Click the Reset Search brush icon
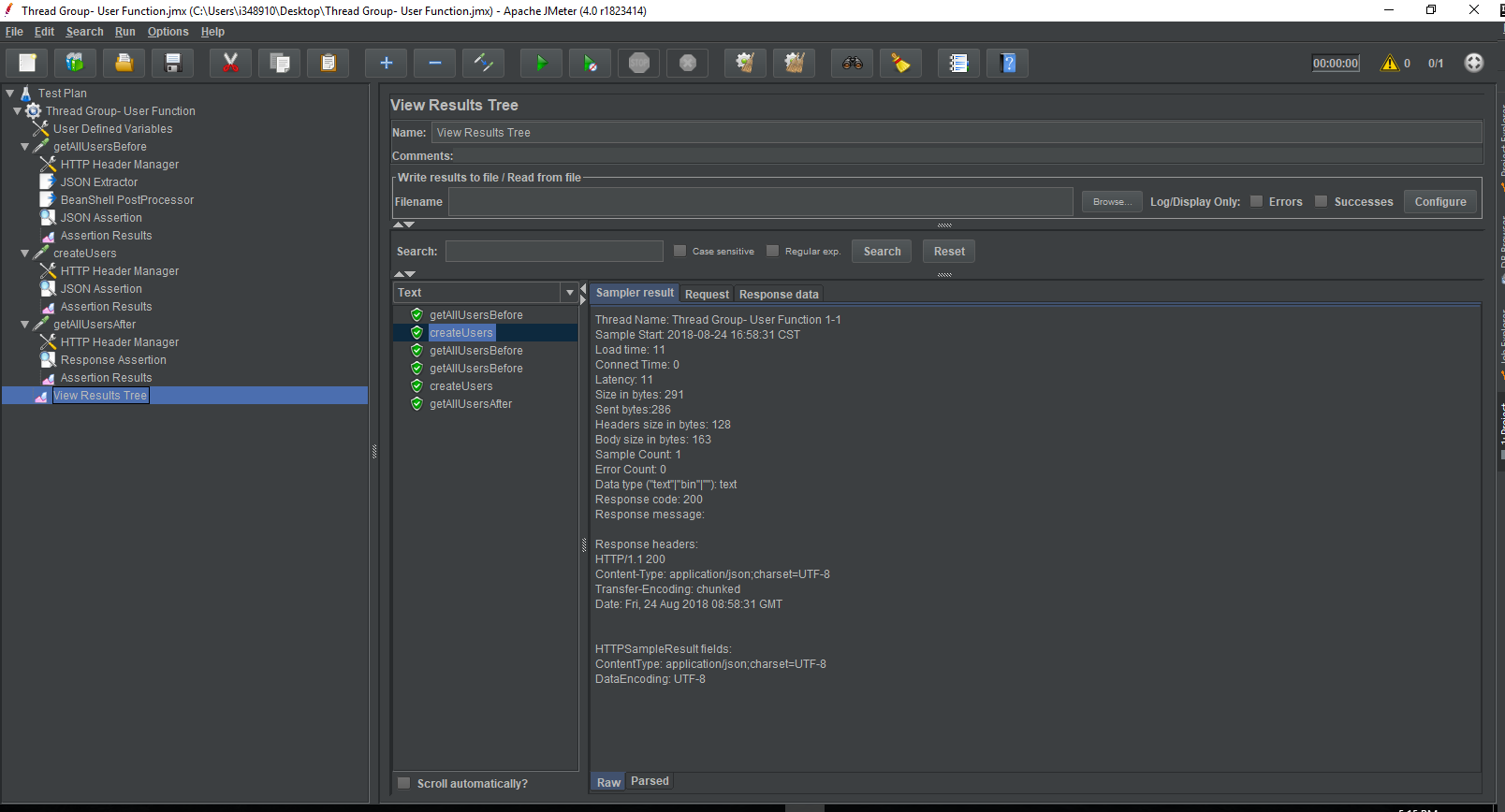 pos(900,63)
